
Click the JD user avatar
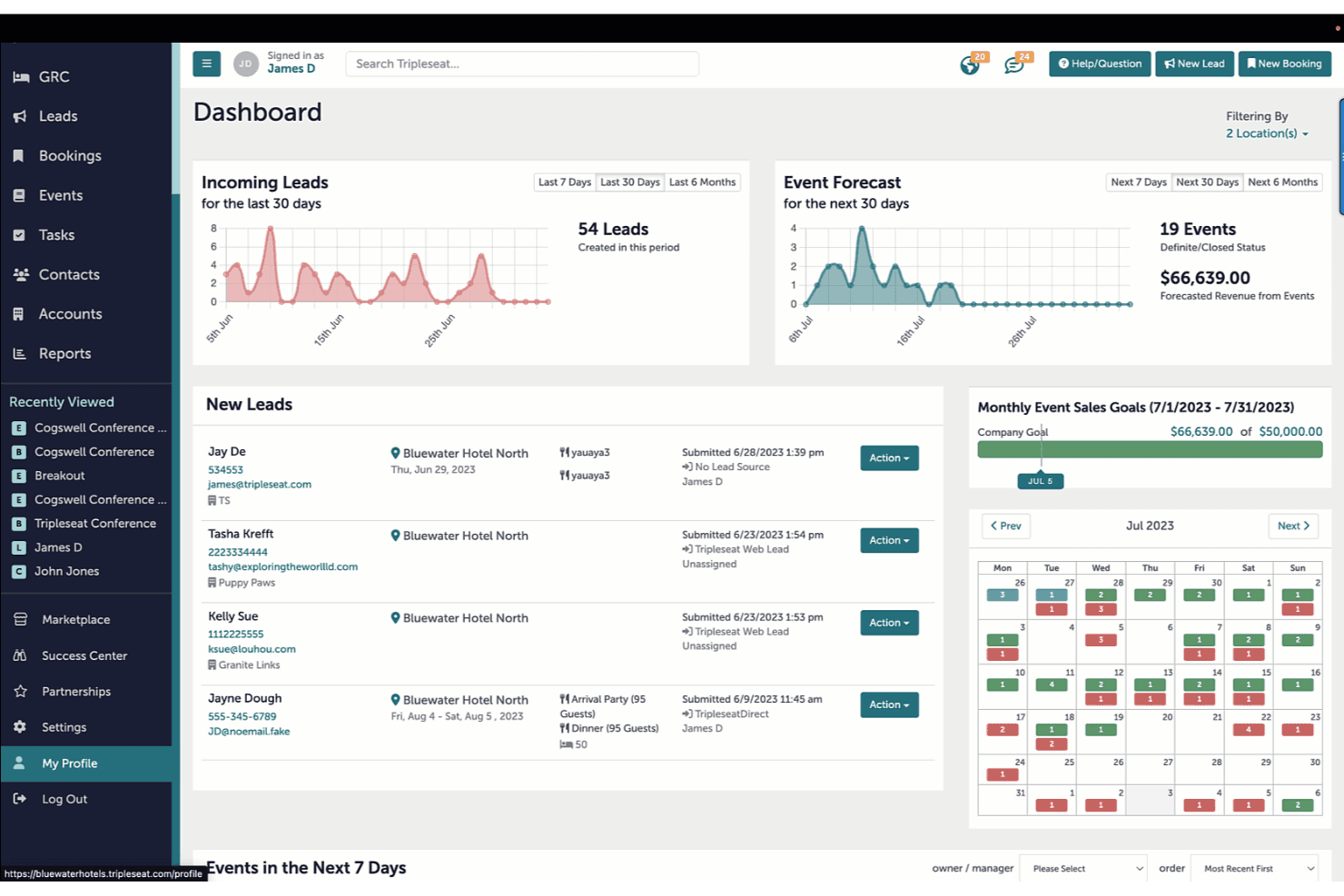pos(245,64)
